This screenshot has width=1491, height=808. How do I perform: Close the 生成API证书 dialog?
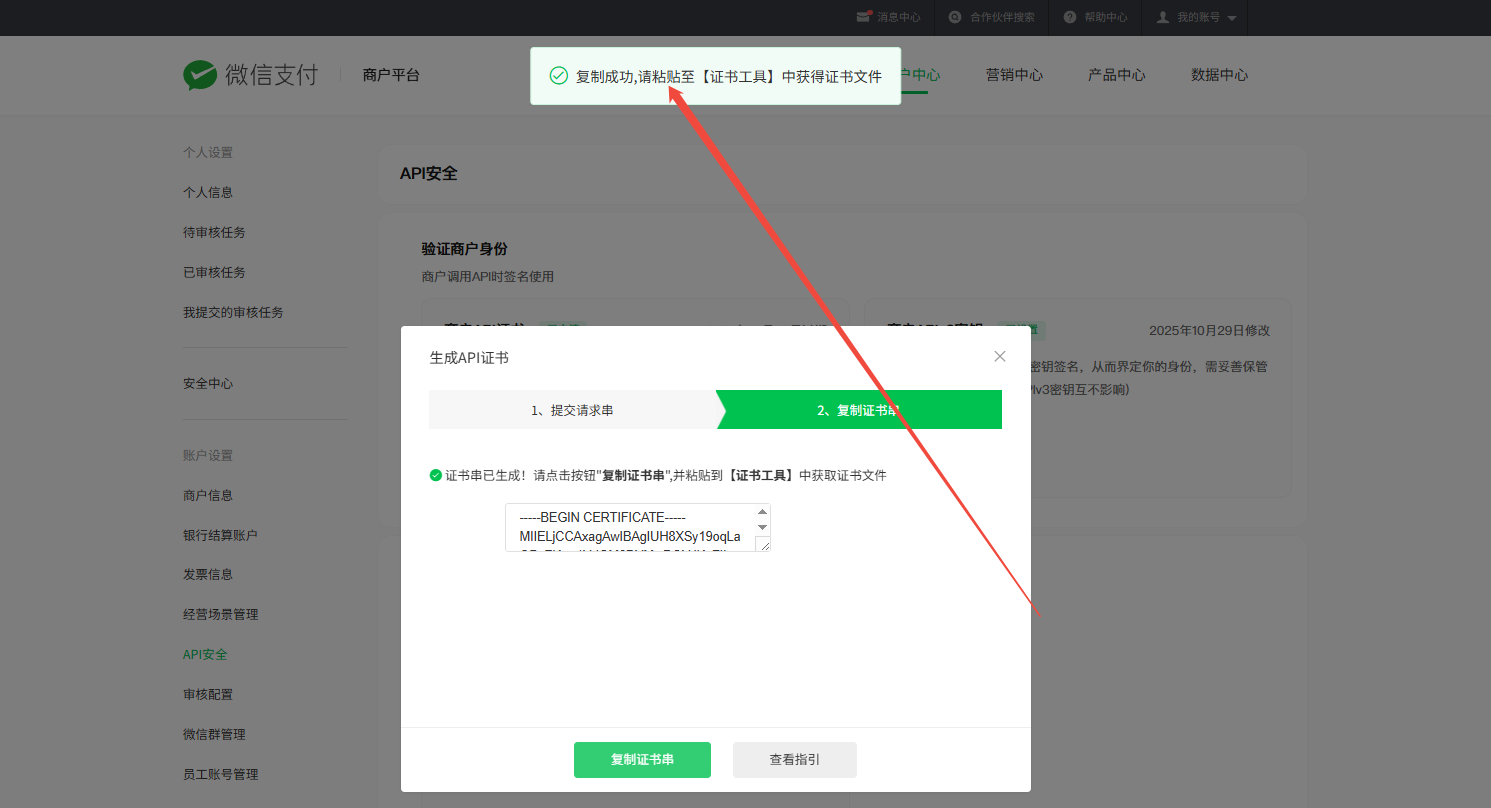(1000, 357)
